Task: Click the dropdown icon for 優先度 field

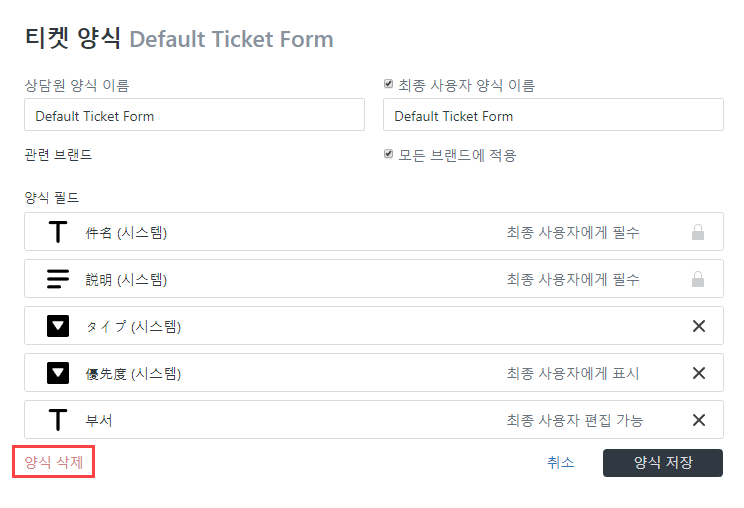Action: (x=58, y=373)
